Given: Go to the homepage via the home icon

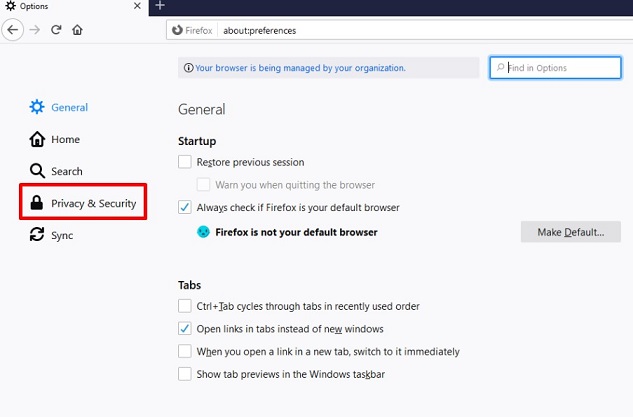Looking at the screenshot, I should [x=77, y=30].
